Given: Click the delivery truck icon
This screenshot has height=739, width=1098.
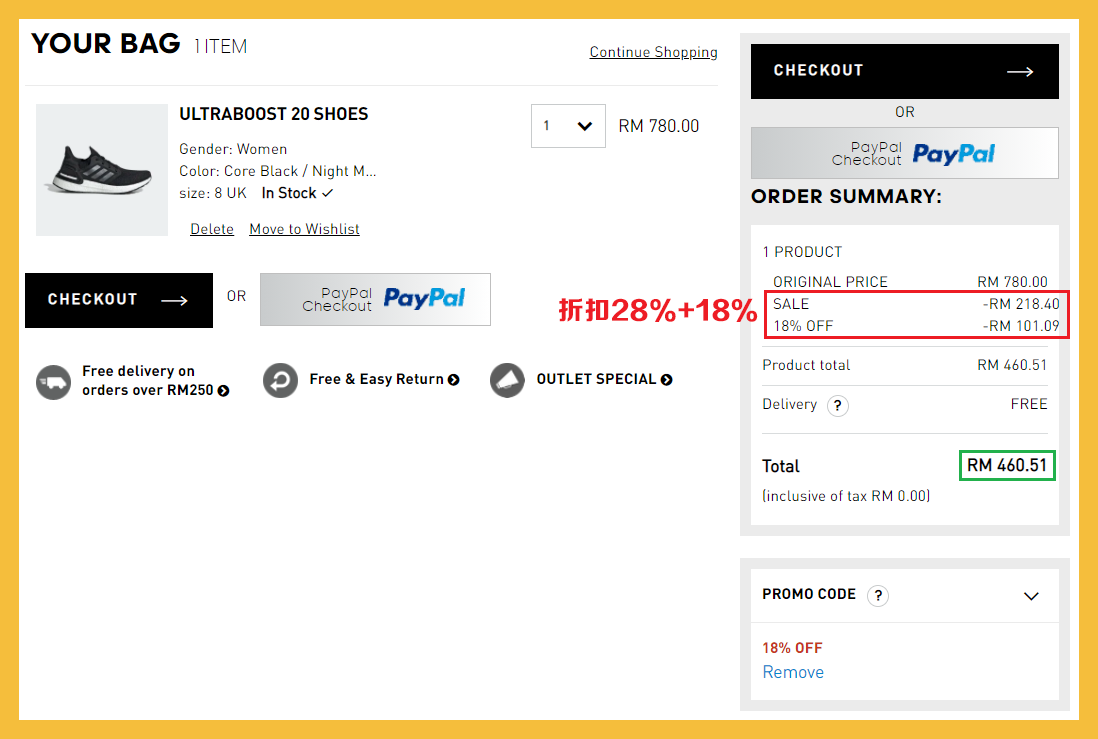Looking at the screenshot, I should tap(53, 381).
